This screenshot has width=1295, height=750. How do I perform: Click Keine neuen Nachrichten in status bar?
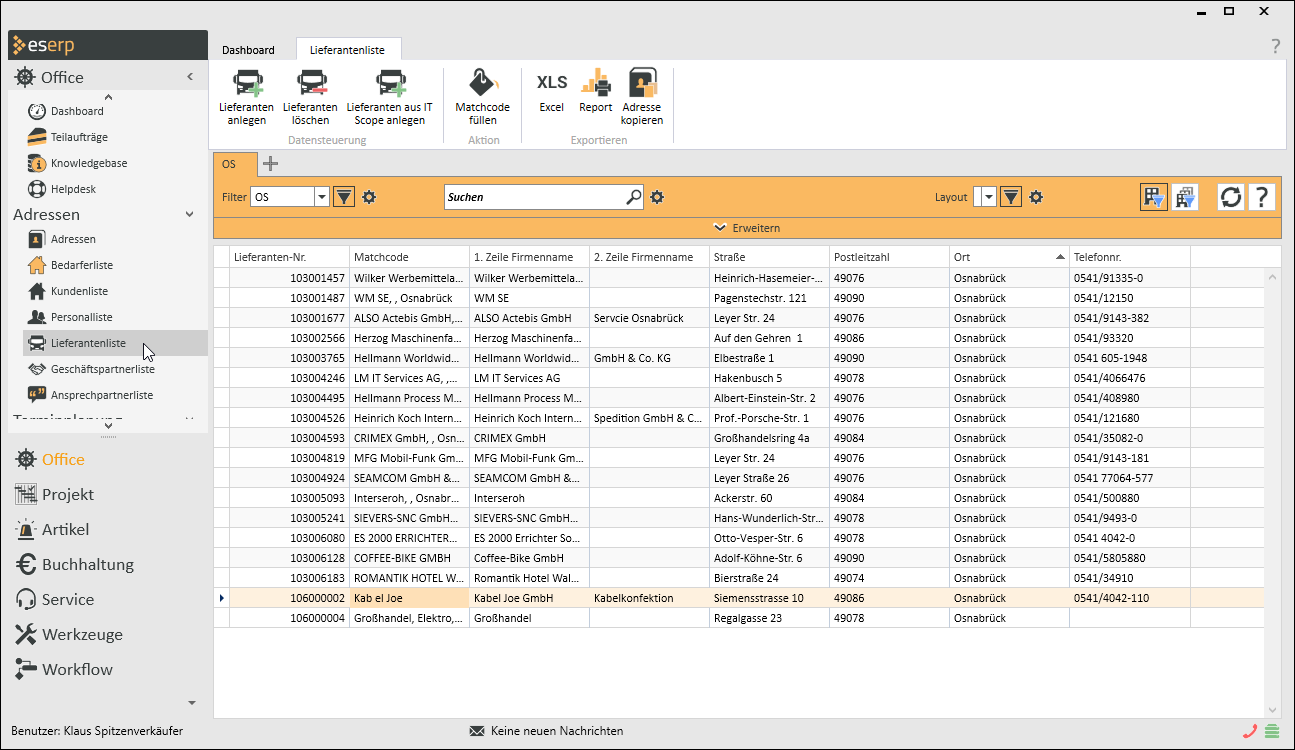click(546, 731)
